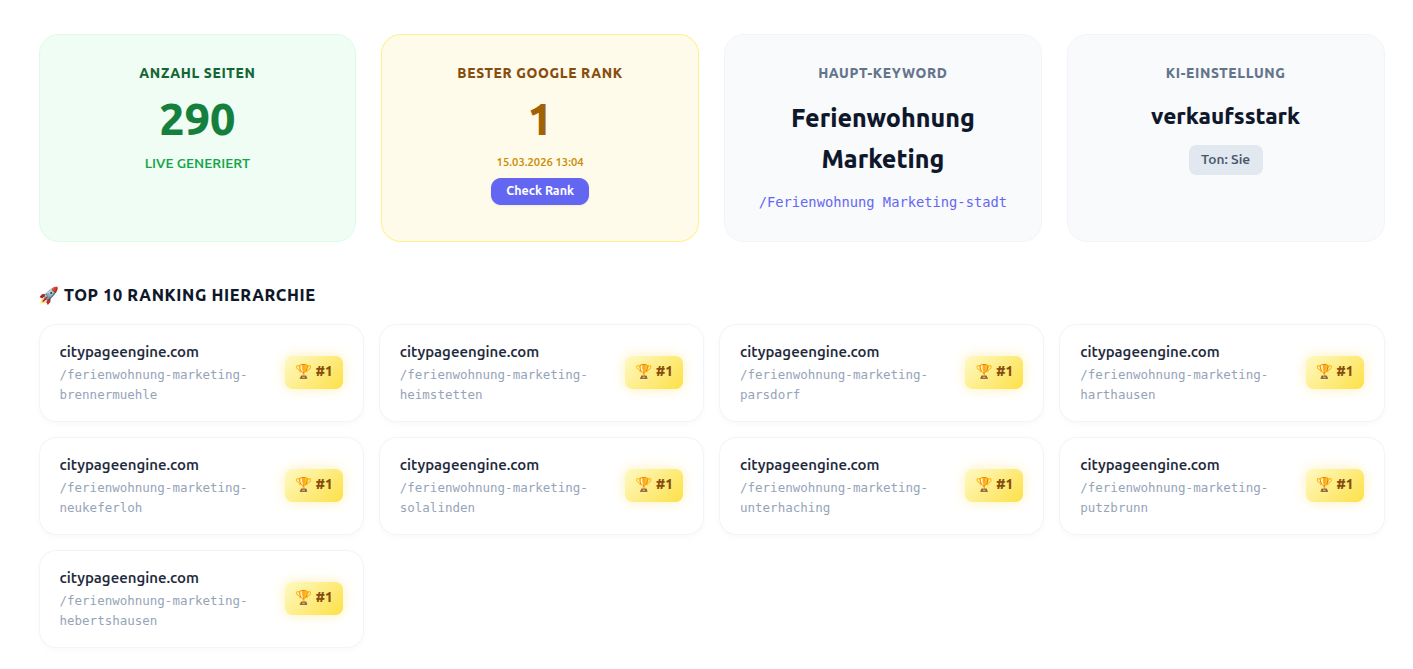Screen dimensions: 1413x669
Task: Click the trophy #1 badge for solalinden
Action: point(654,485)
